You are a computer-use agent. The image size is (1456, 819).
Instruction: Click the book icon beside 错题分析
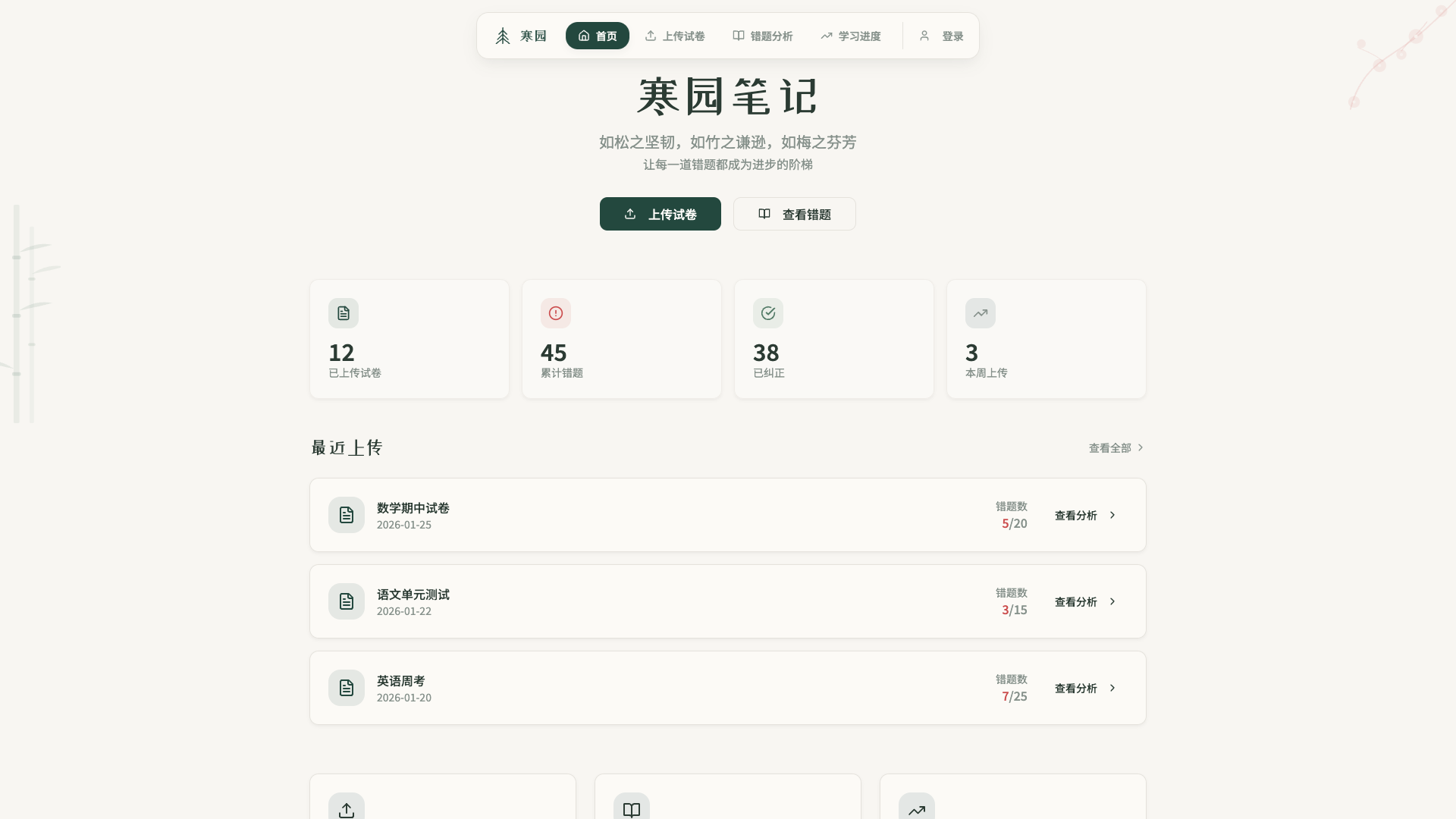click(739, 36)
